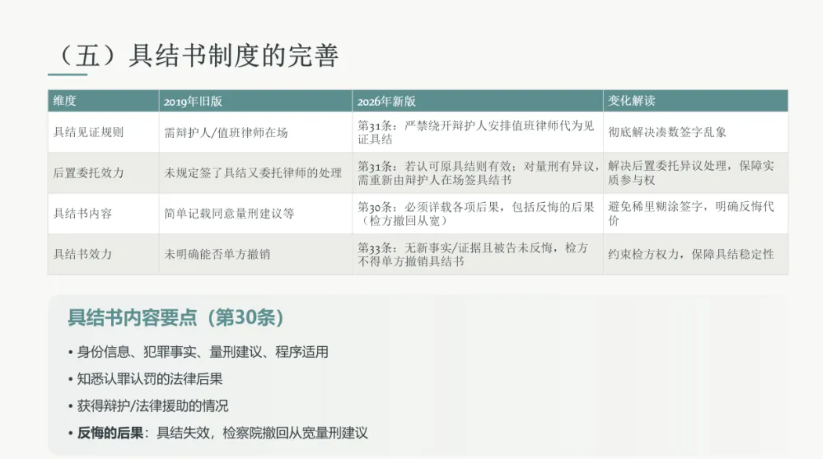This screenshot has width=823, height=459.
Task: Click heading '具结书内容要点（第30条）'
Action: pyautogui.click(x=176, y=317)
